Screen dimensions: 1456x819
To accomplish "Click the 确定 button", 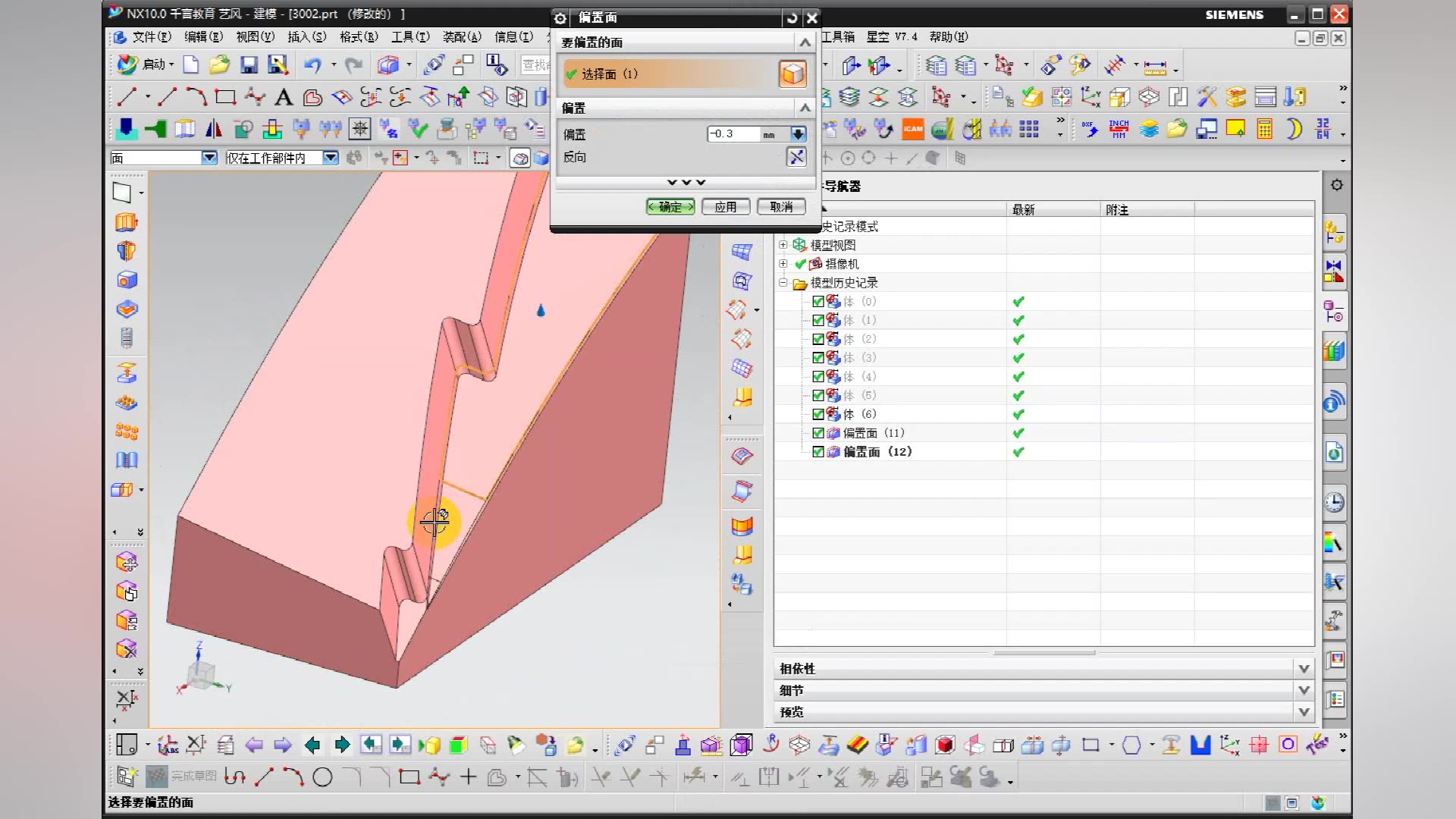I will [x=670, y=206].
